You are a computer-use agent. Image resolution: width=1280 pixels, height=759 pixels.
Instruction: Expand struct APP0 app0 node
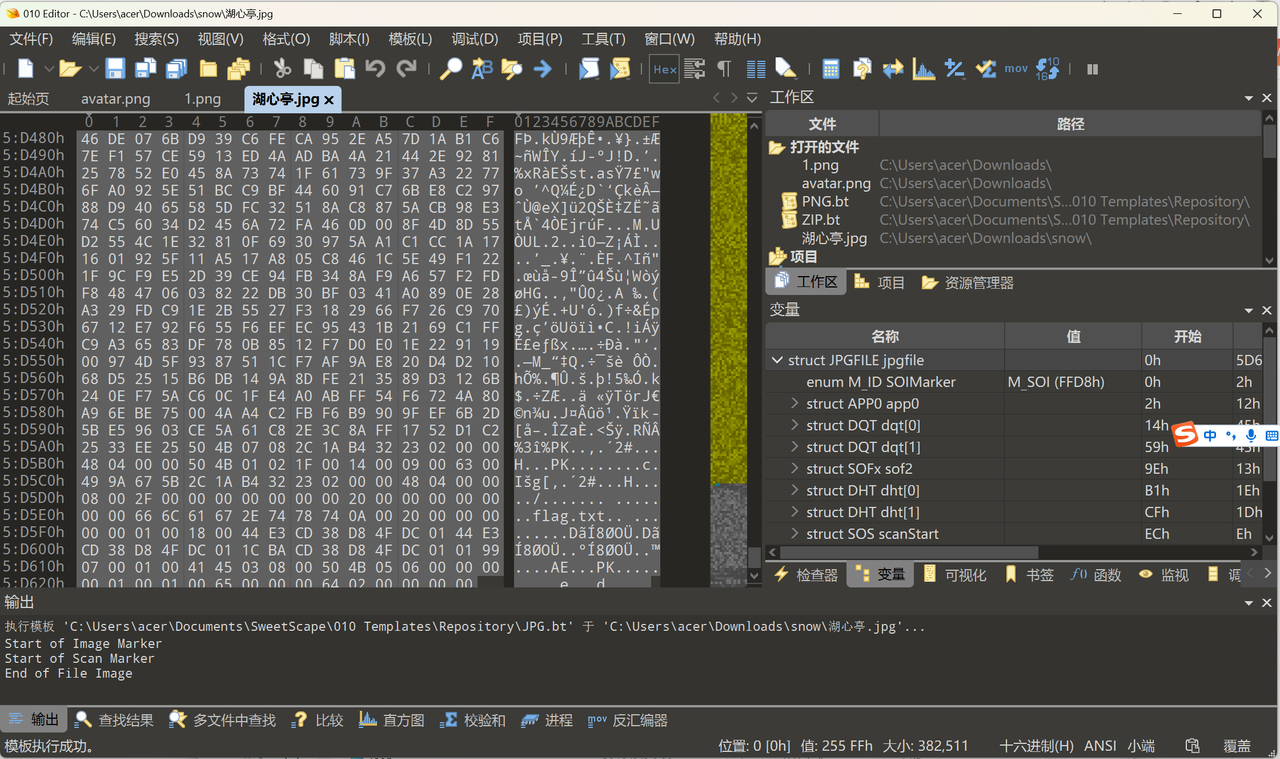(795, 404)
